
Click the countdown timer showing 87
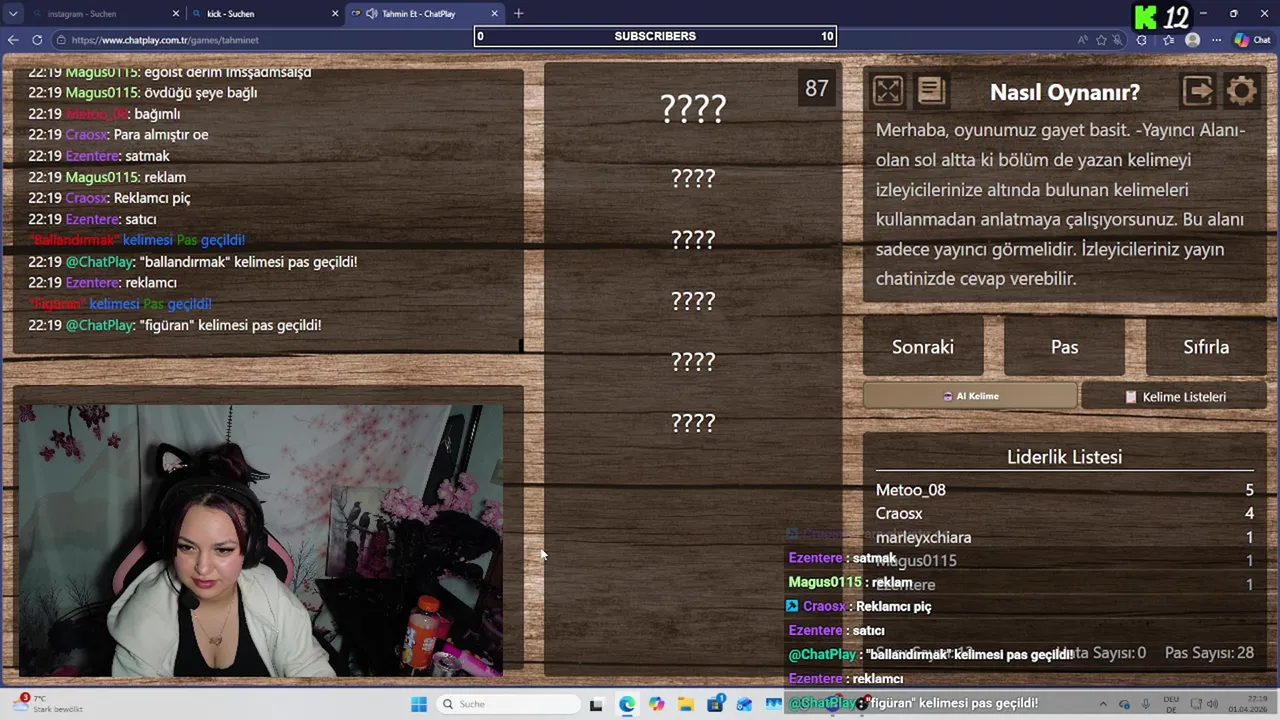pyautogui.click(x=817, y=88)
